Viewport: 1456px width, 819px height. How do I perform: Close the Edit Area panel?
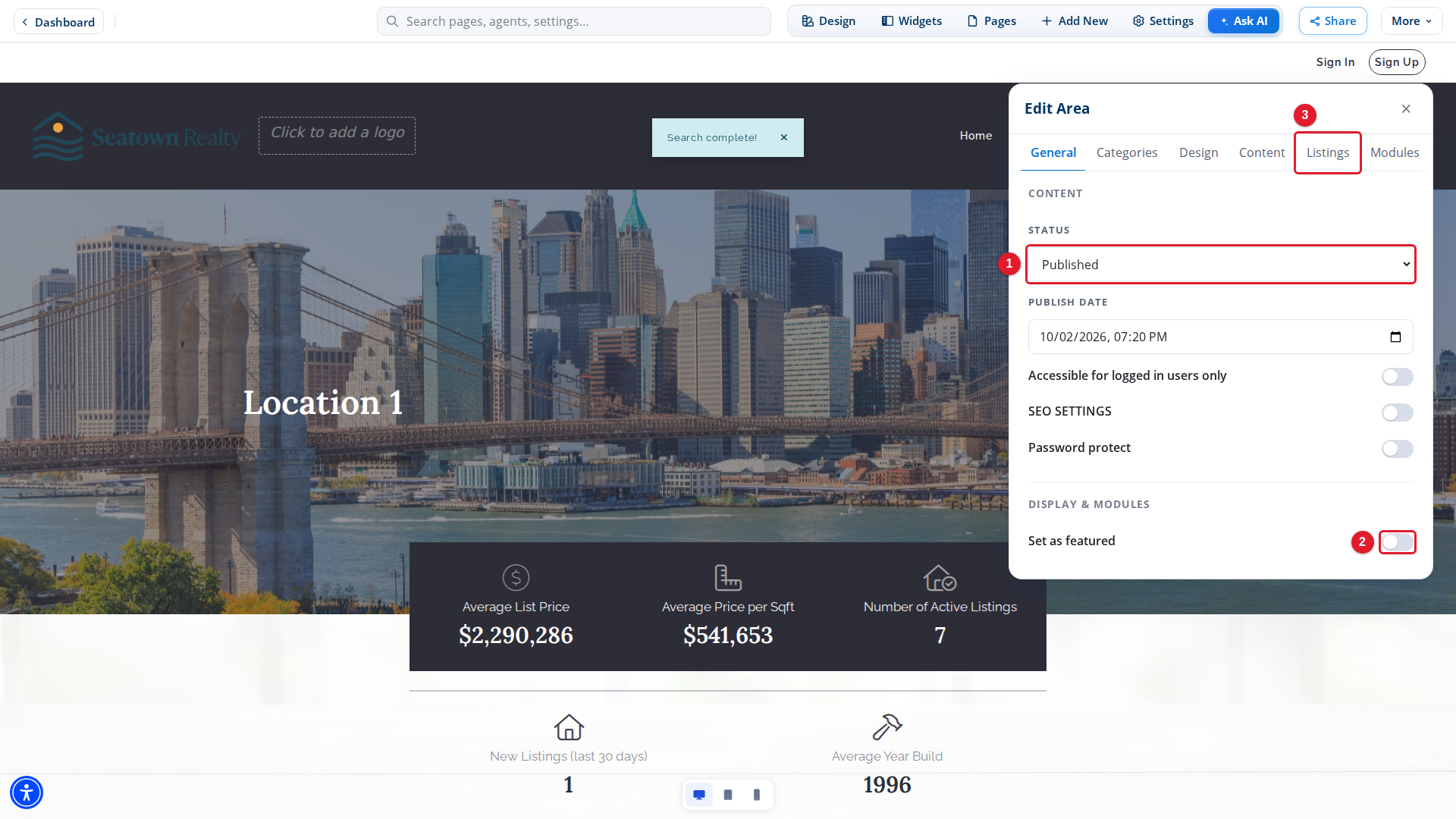(1406, 108)
